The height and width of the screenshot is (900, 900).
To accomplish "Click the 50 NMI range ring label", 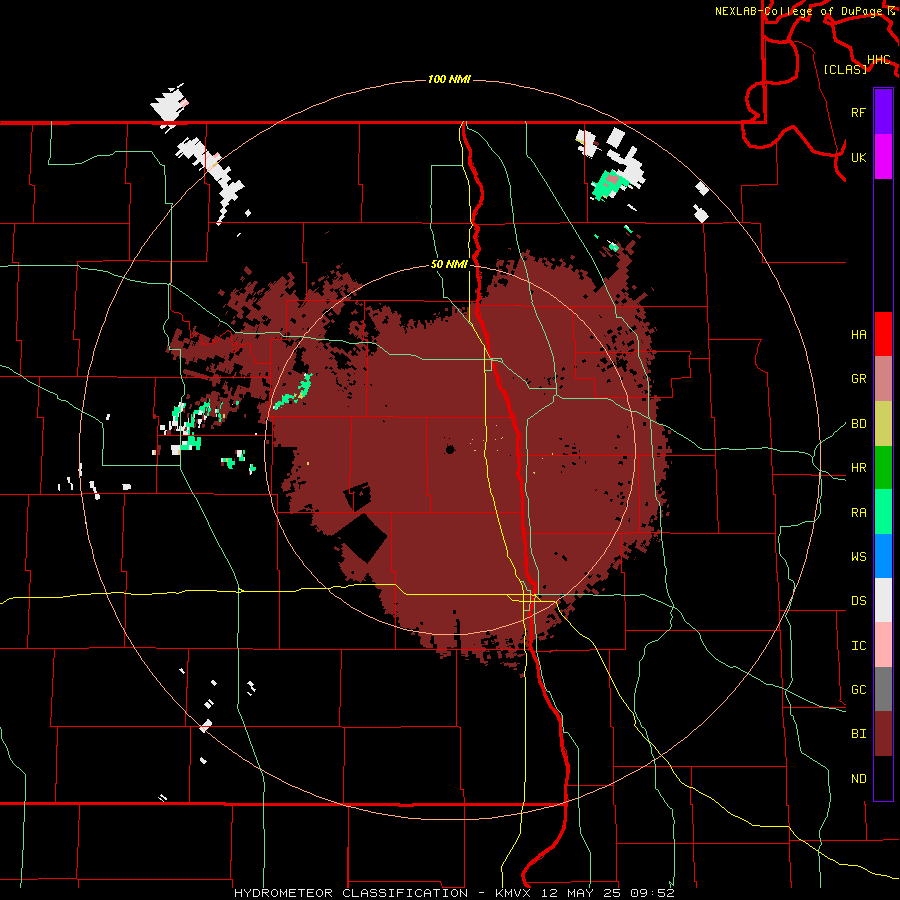I will 449,264.
